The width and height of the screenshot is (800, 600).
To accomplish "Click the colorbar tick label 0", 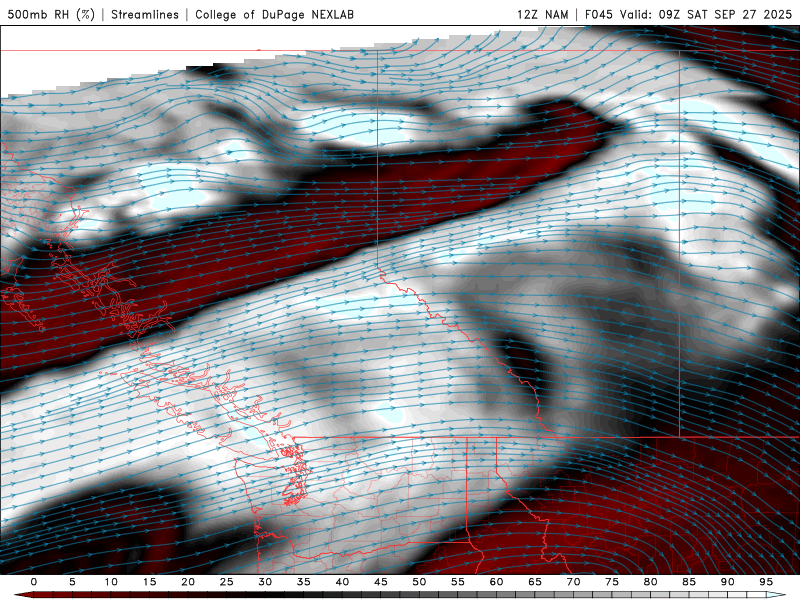I will pyautogui.click(x=34, y=582).
